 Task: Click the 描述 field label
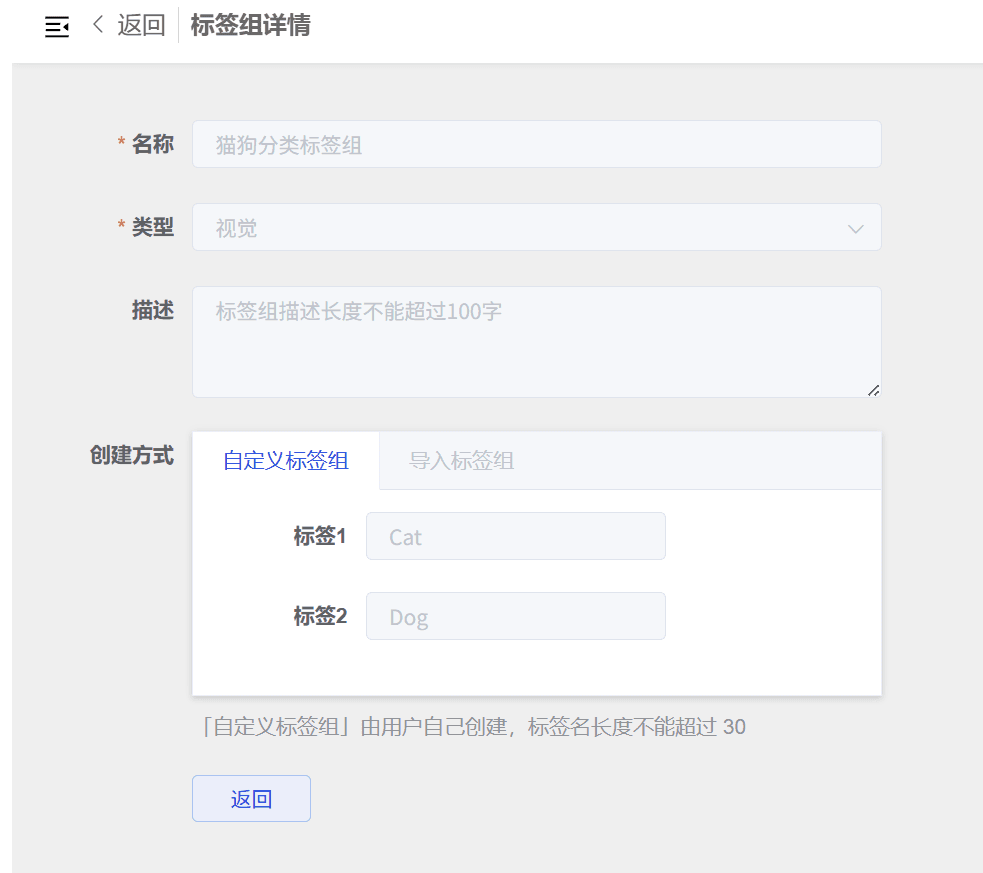(153, 311)
